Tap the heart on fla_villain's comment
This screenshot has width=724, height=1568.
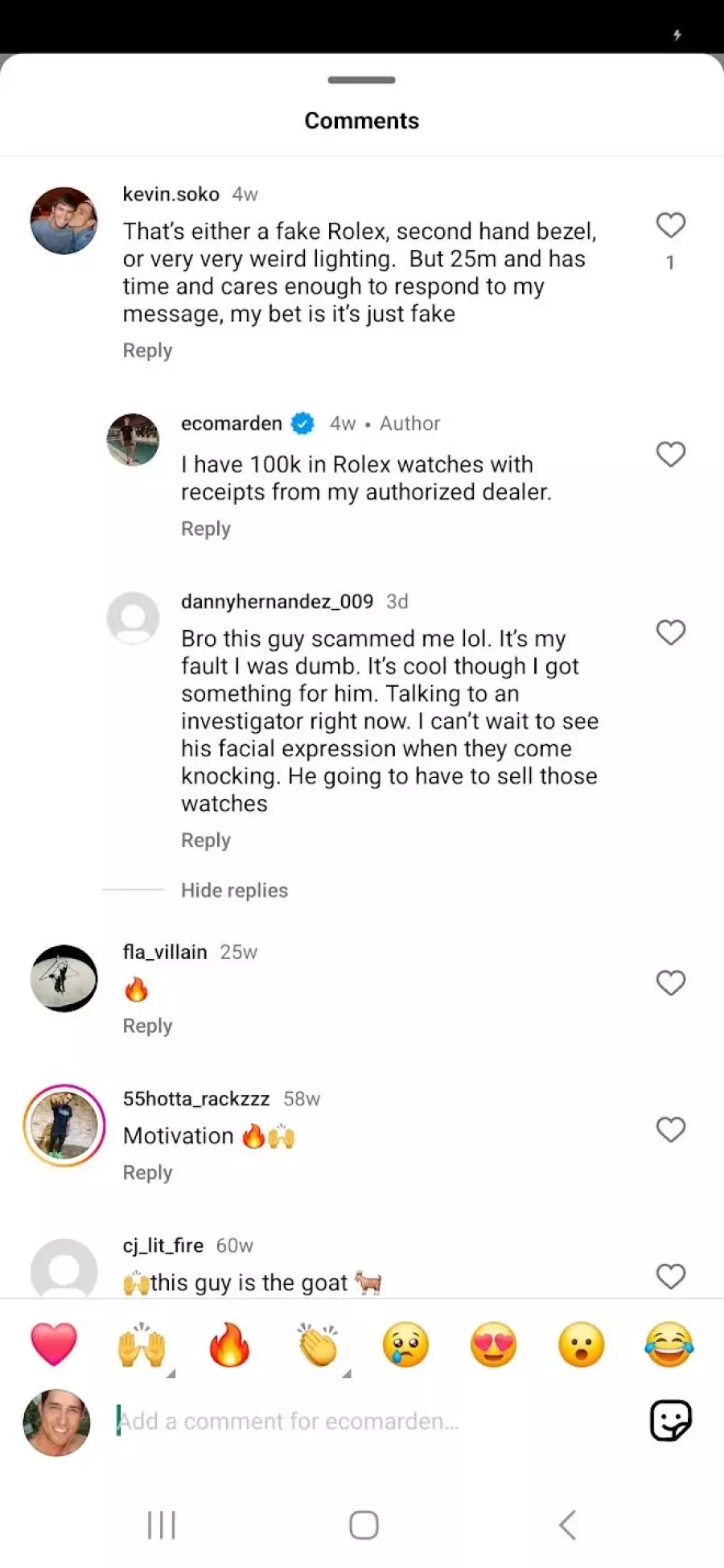(x=670, y=982)
